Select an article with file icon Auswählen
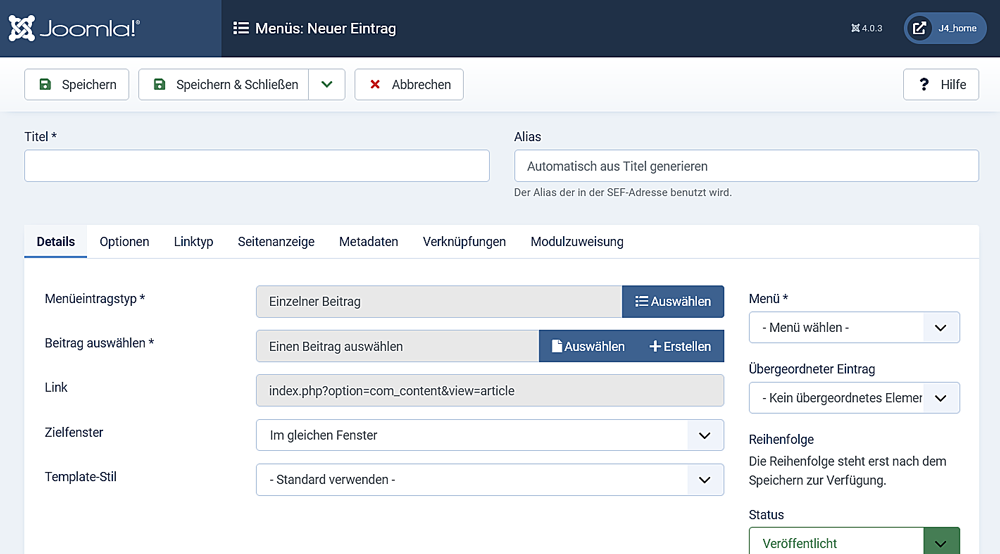This screenshot has height=554, width=1000. click(588, 346)
